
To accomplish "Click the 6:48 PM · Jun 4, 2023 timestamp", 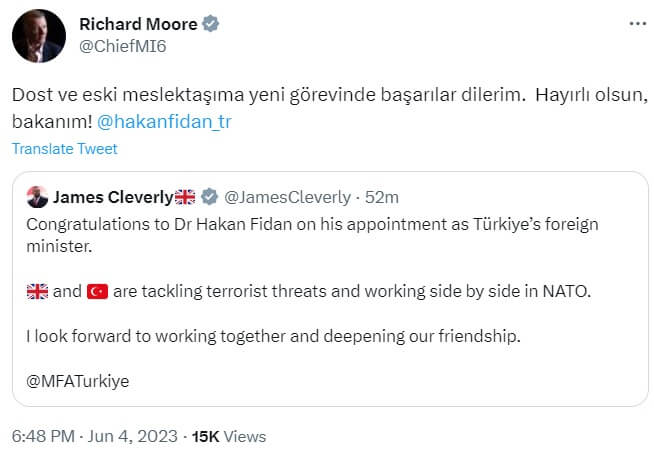I will tap(93, 437).
